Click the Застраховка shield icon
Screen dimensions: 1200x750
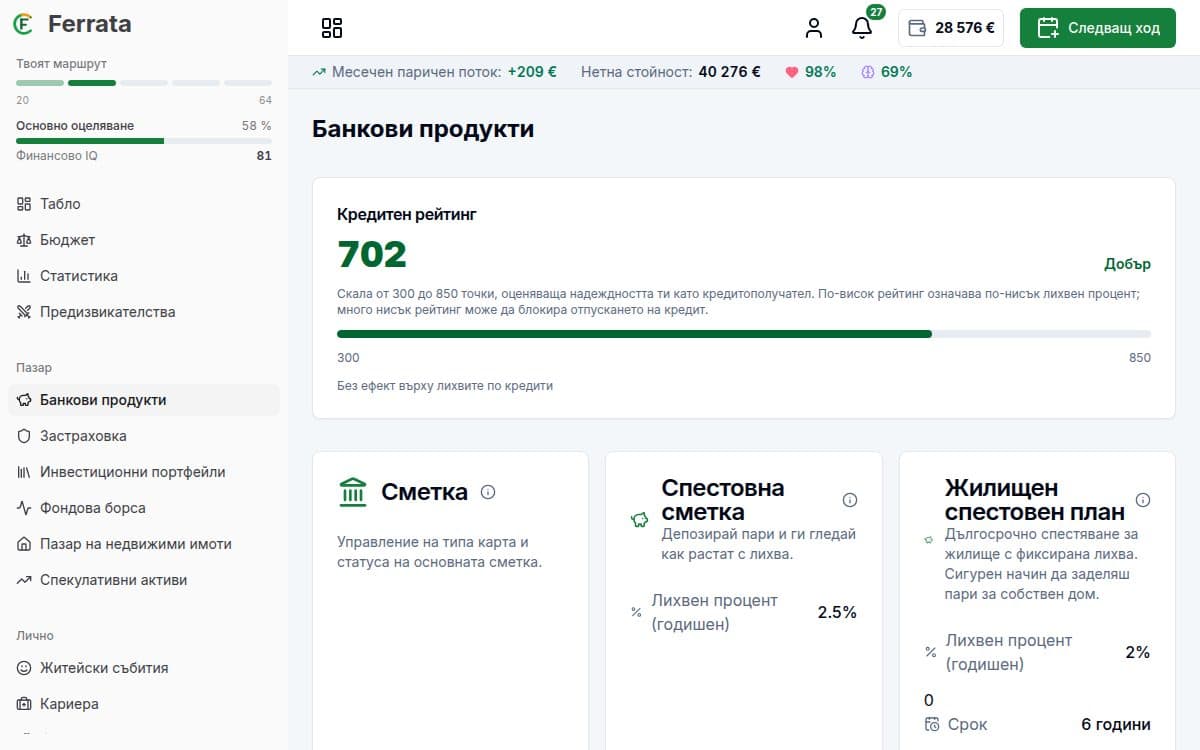tap(24, 436)
